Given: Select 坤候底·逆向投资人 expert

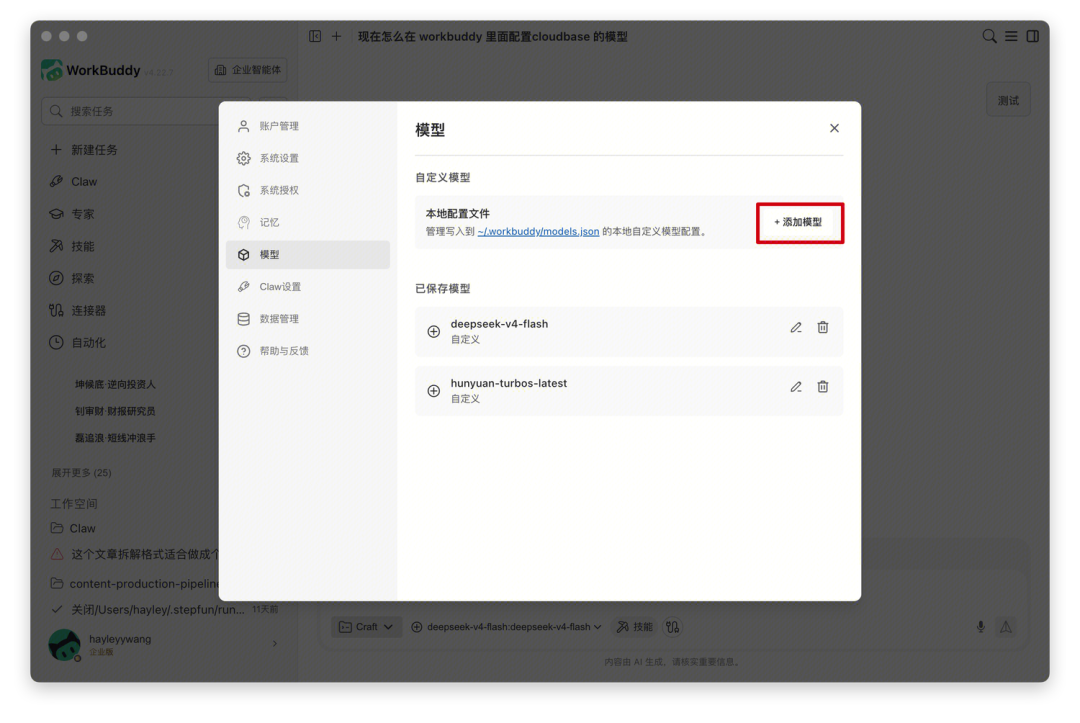Looking at the screenshot, I should pos(115,384).
